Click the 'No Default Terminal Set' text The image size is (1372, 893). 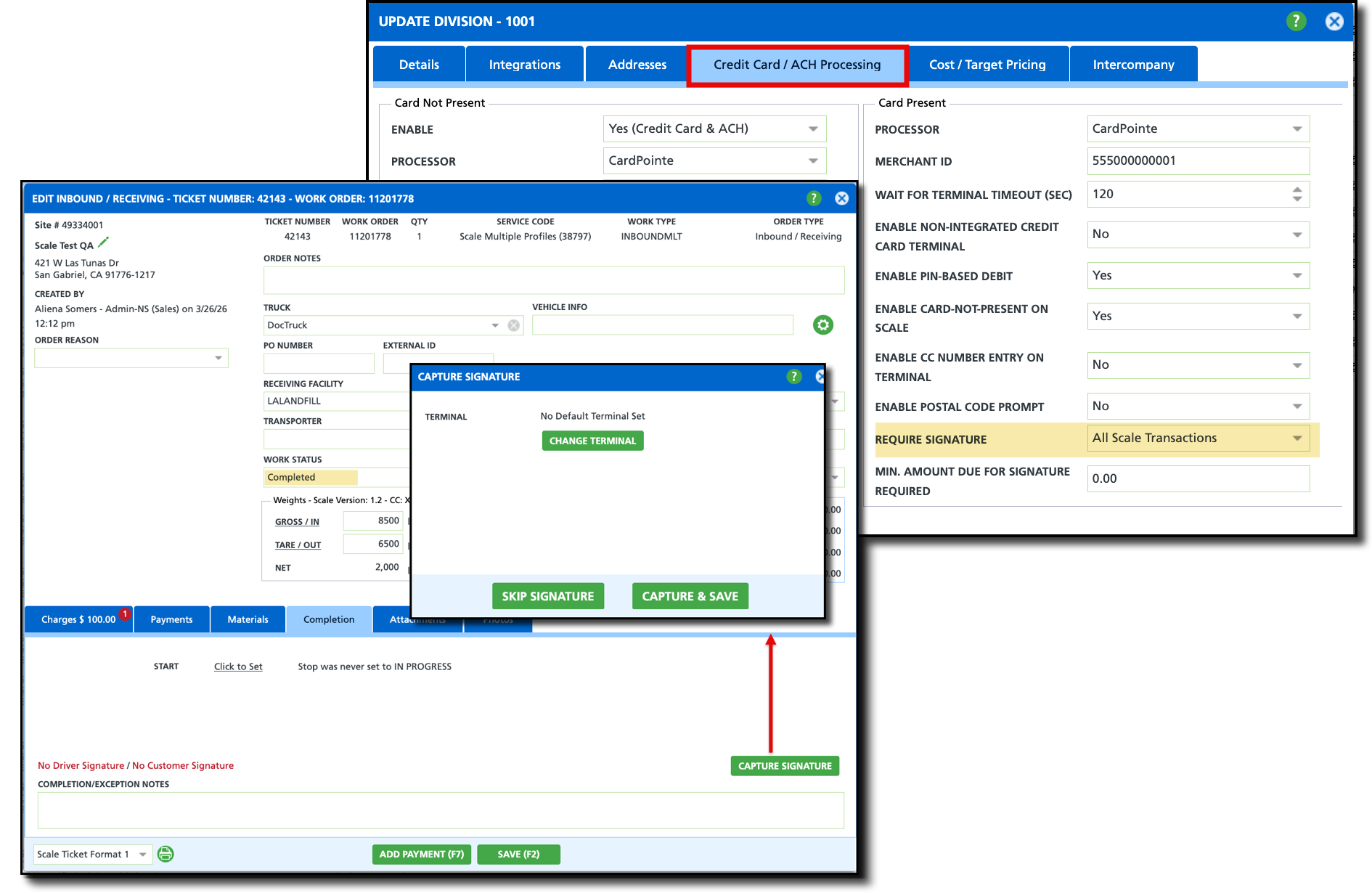(592, 416)
